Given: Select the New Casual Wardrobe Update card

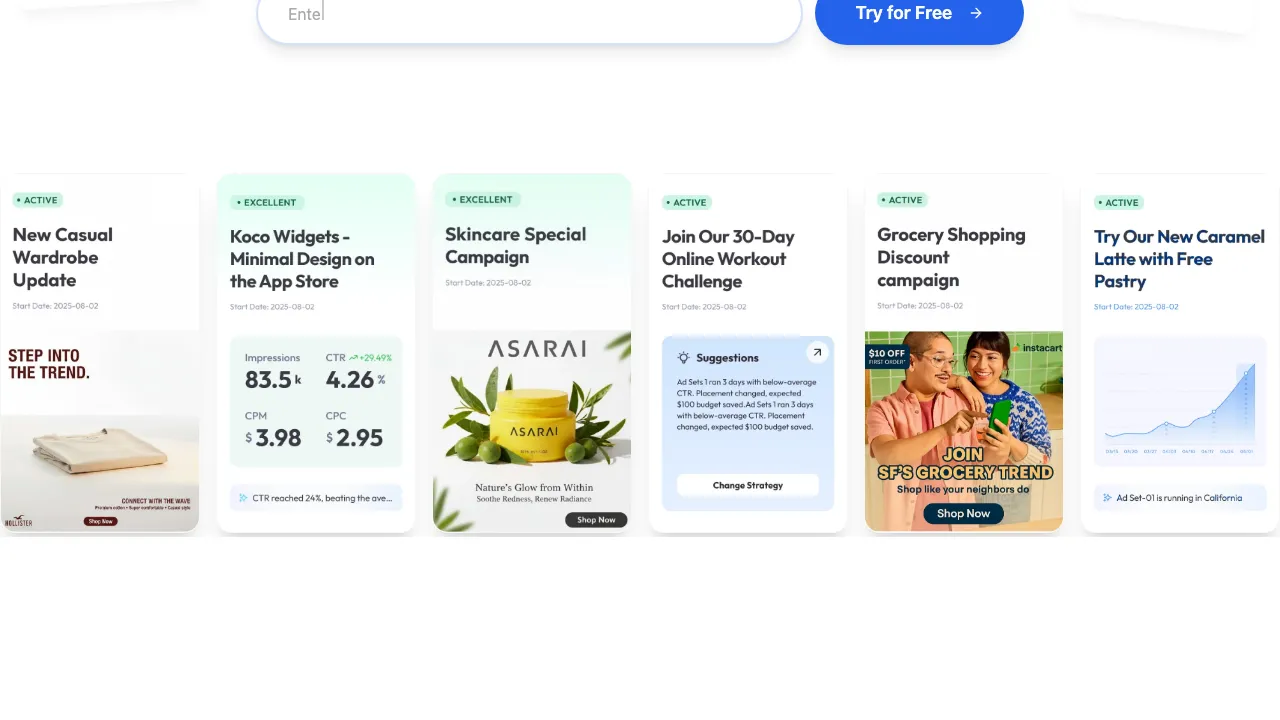Looking at the screenshot, I should (99, 350).
